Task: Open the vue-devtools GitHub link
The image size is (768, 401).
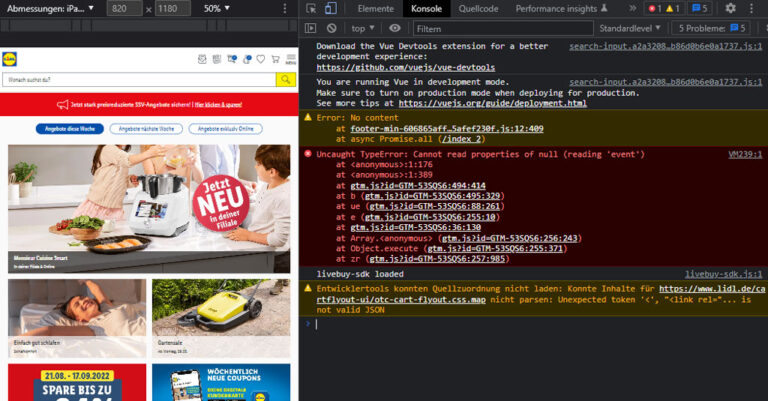Action: coord(406,68)
